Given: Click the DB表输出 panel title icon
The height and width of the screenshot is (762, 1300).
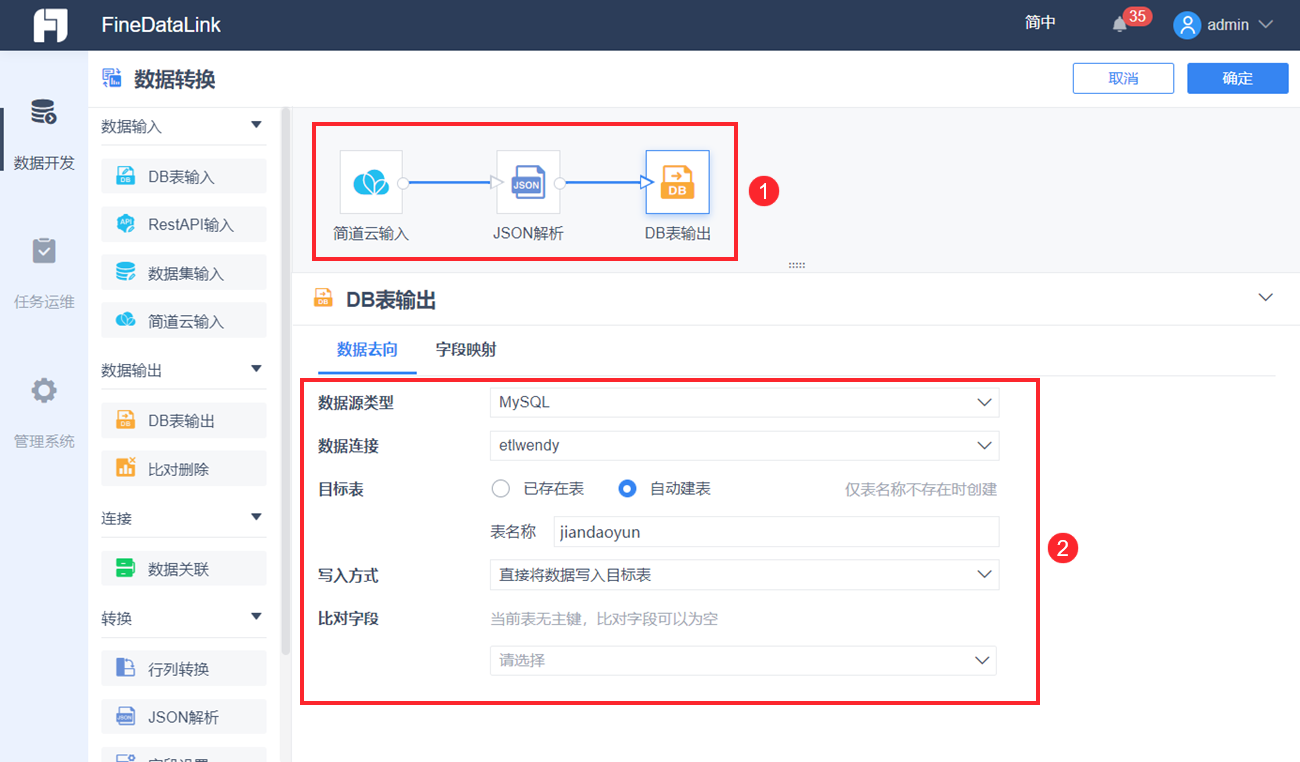Looking at the screenshot, I should click(x=323, y=297).
